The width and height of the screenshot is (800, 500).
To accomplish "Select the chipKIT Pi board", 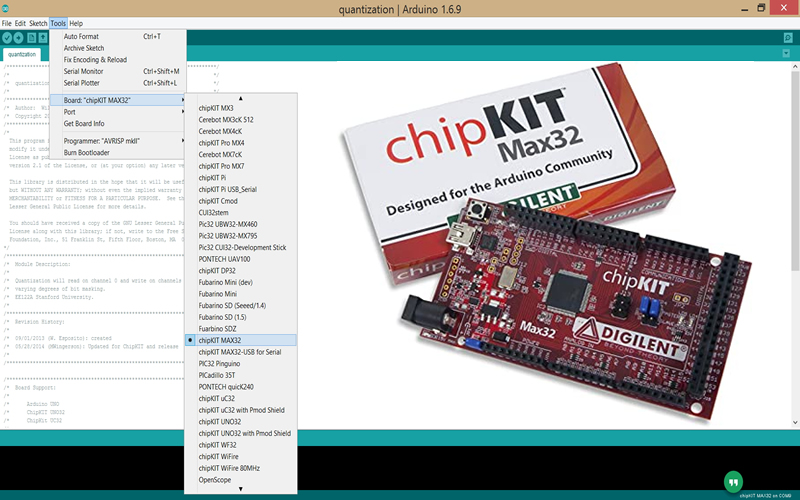I will (240, 178).
